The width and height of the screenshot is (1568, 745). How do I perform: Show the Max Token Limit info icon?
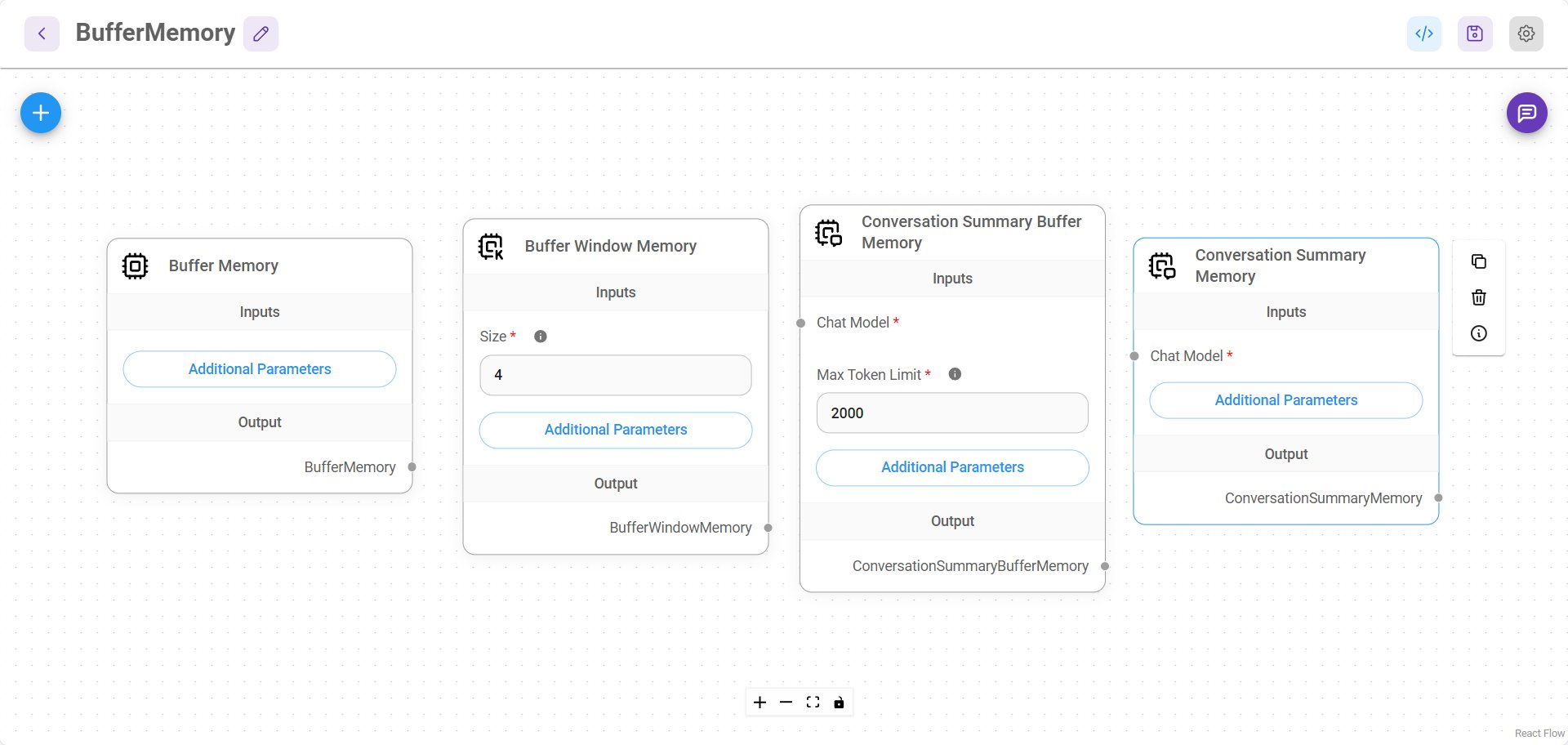955,374
